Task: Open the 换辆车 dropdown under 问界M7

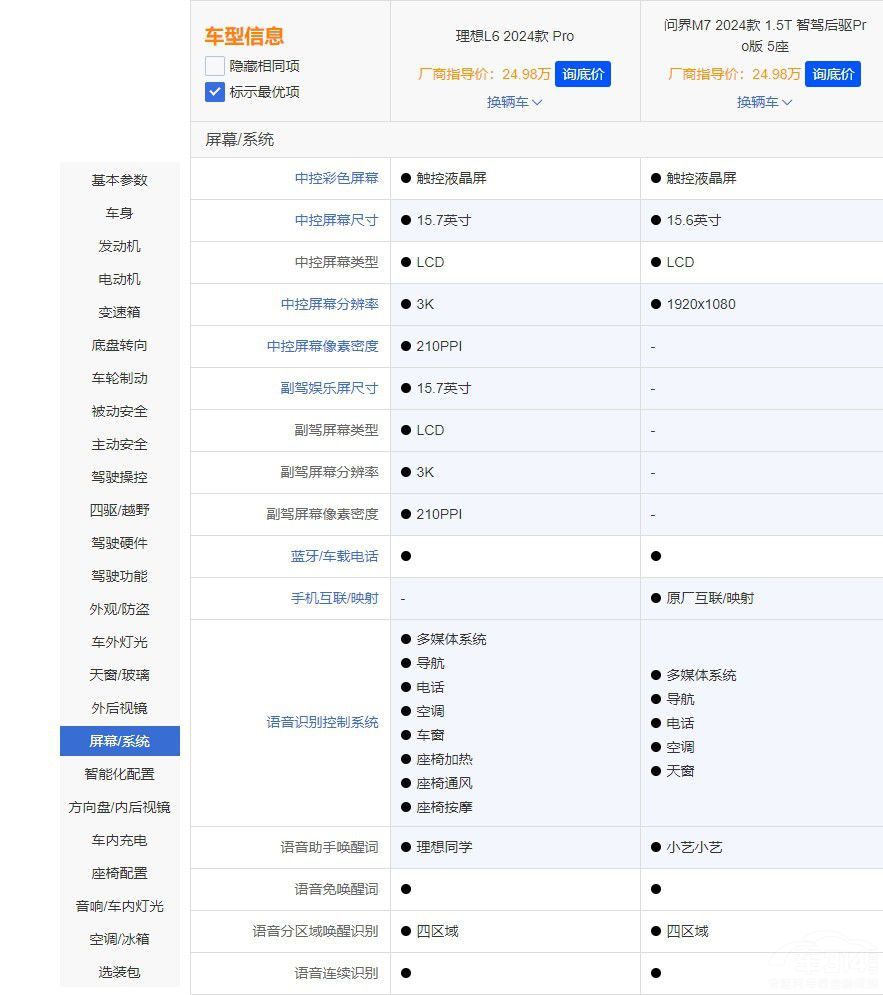Action: [x=764, y=102]
